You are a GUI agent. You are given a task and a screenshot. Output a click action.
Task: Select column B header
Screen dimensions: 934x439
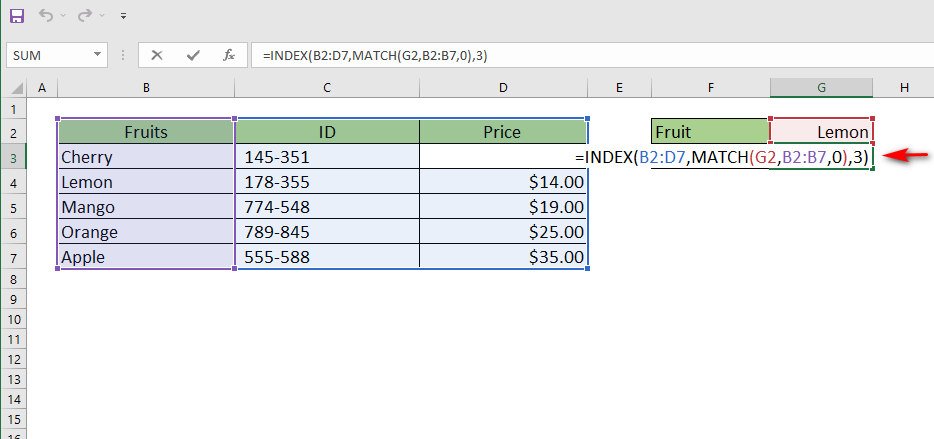(146, 88)
